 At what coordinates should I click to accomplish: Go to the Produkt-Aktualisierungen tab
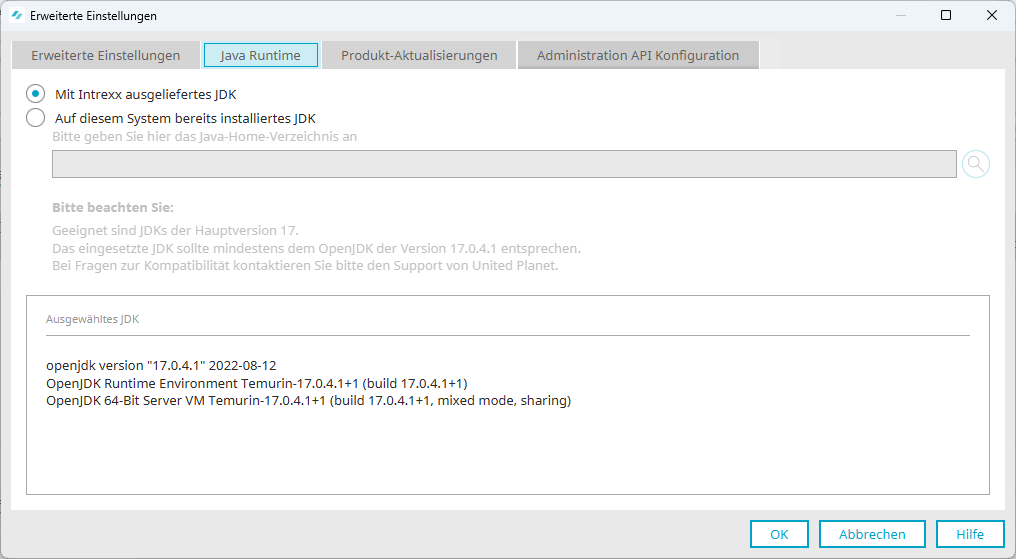419,55
